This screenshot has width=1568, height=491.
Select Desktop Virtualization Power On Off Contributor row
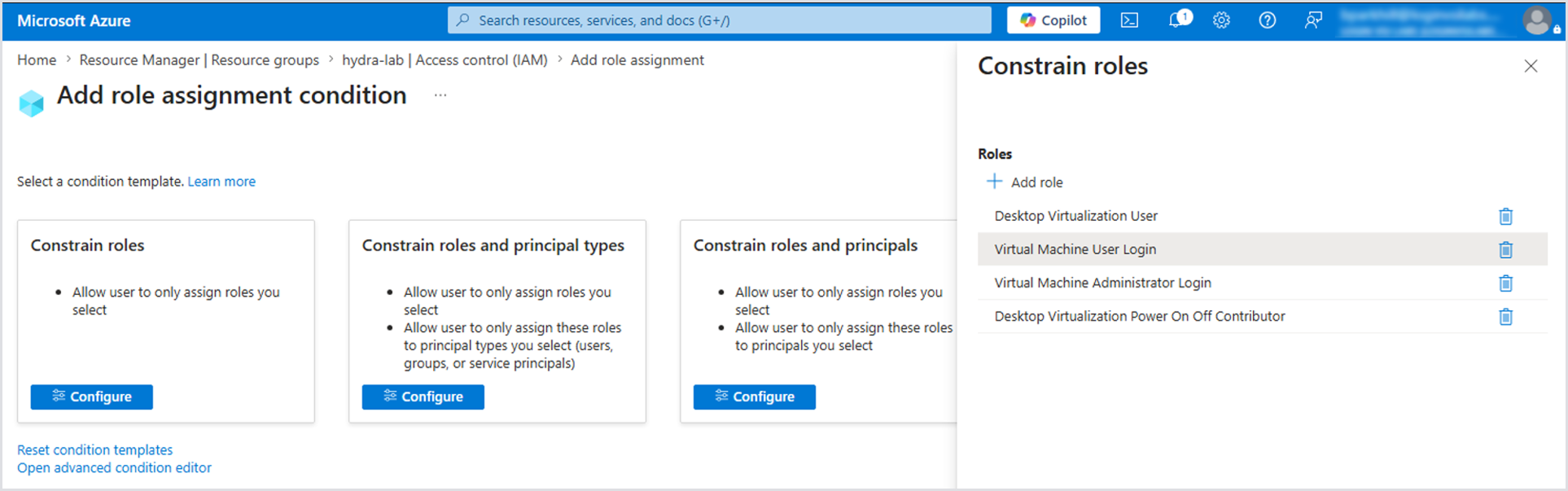(1263, 316)
